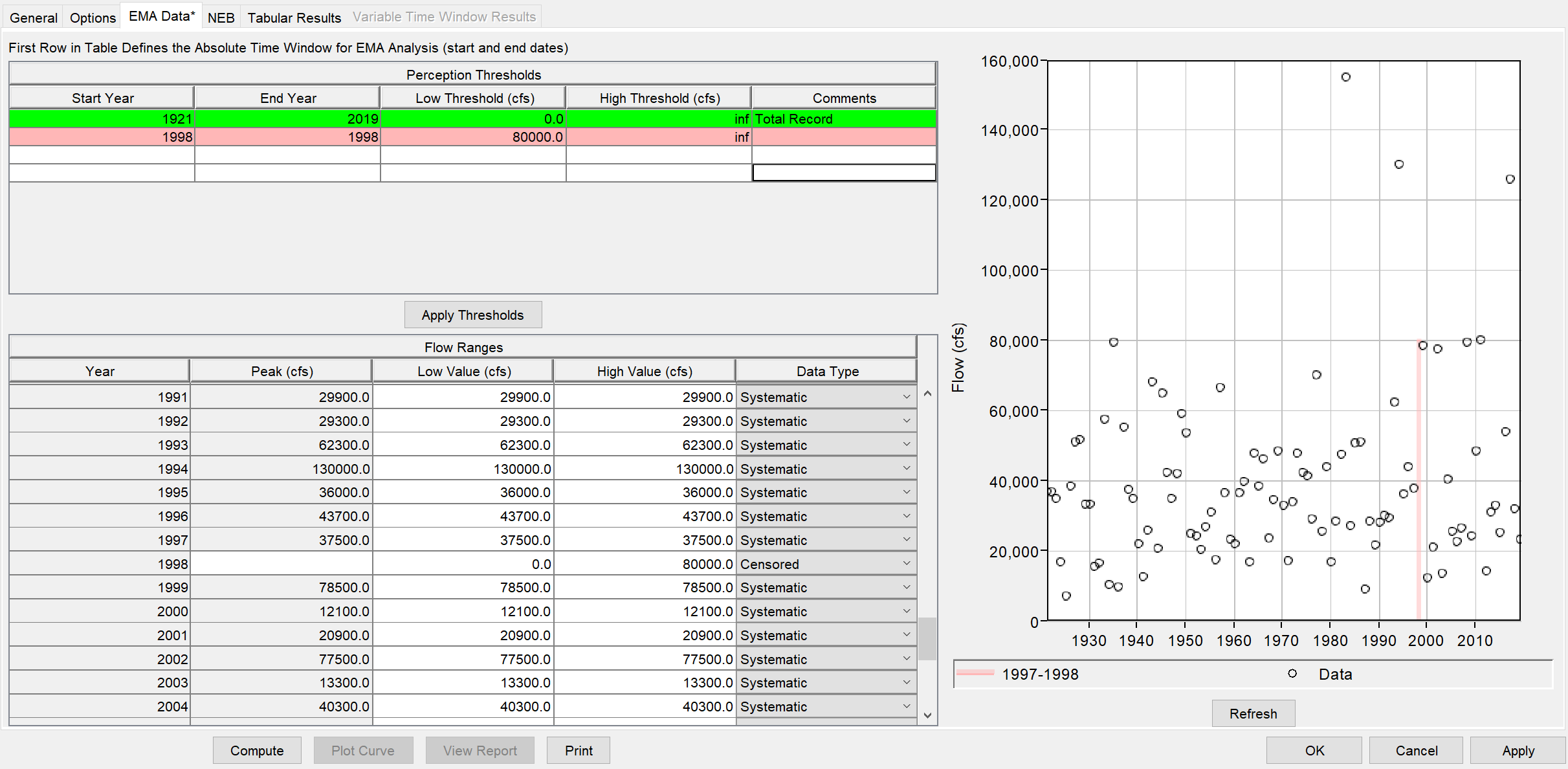Open the Options tab
The height and width of the screenshot is (769, 1568).
93,17
